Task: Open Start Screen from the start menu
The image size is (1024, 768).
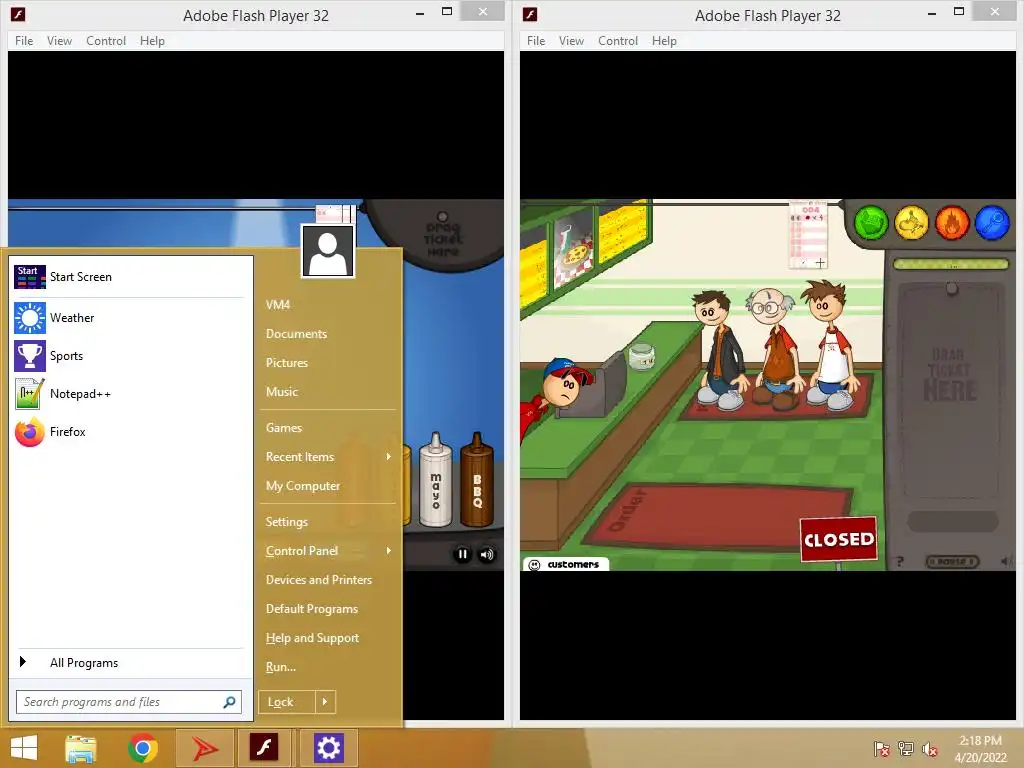Action: click(x=129, y=277)
